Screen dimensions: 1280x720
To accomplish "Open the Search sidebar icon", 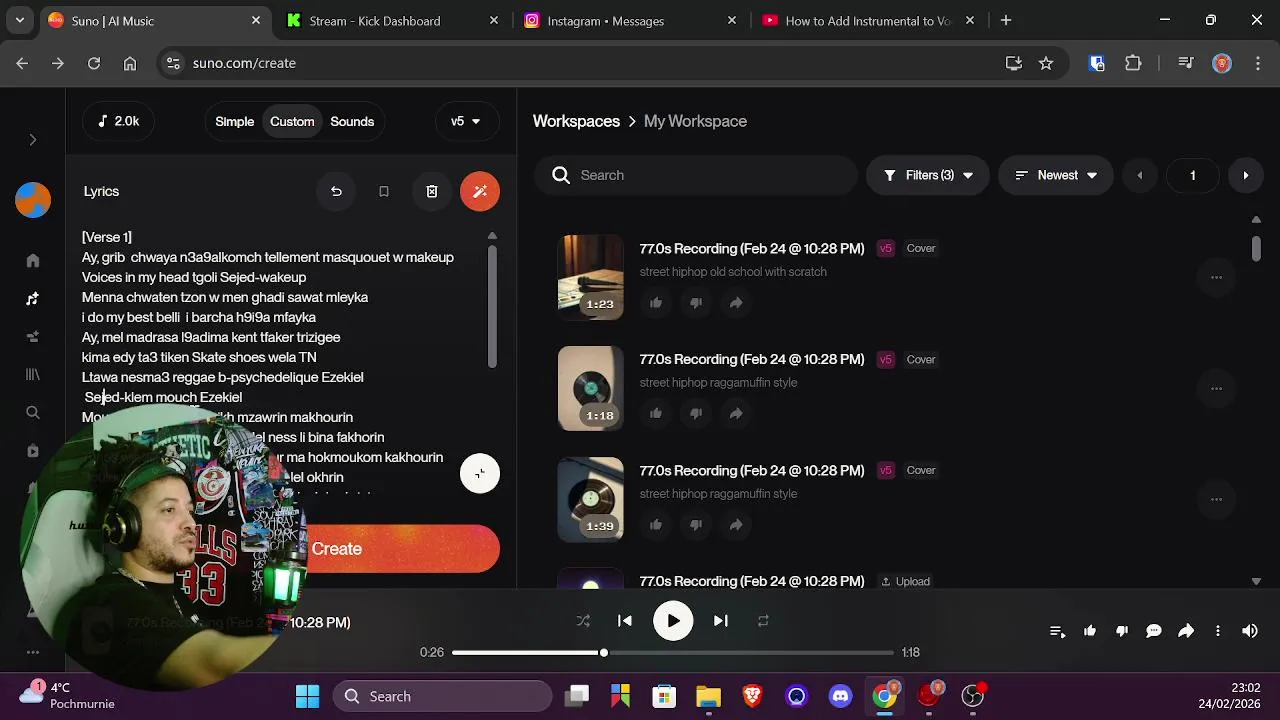I will [x=33, y=412].
